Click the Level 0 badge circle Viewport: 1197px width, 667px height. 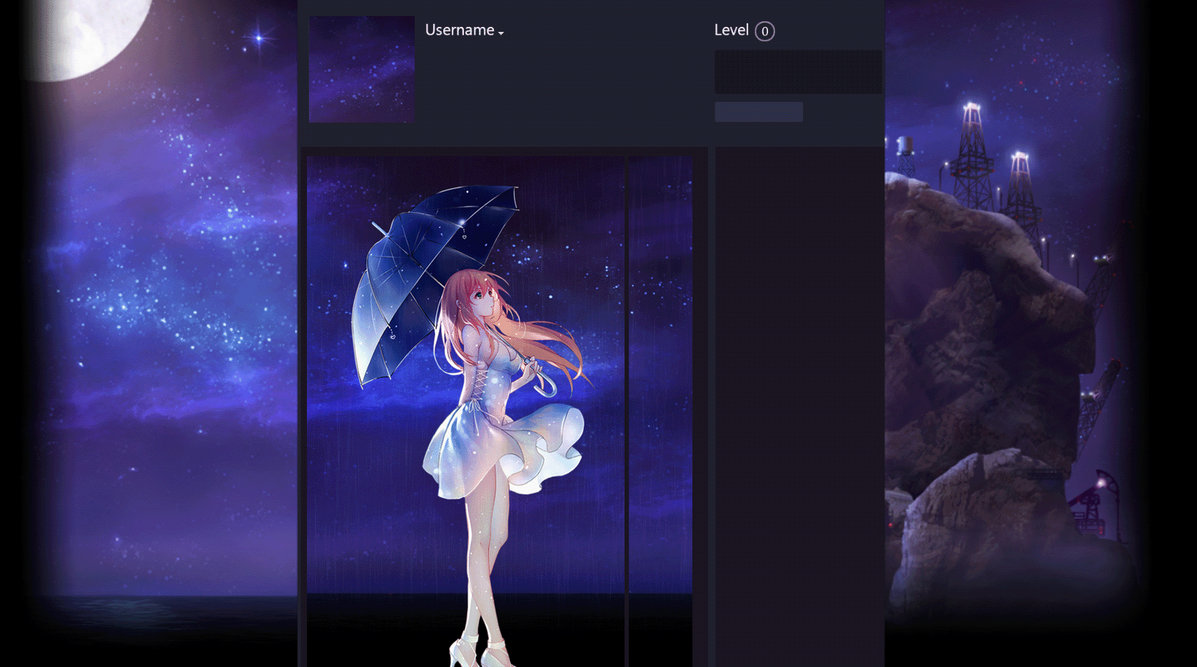point(764,31)
